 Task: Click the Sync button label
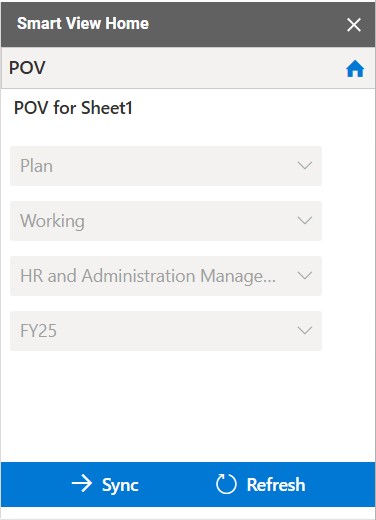pyautogui.click(x=120, y=485)
